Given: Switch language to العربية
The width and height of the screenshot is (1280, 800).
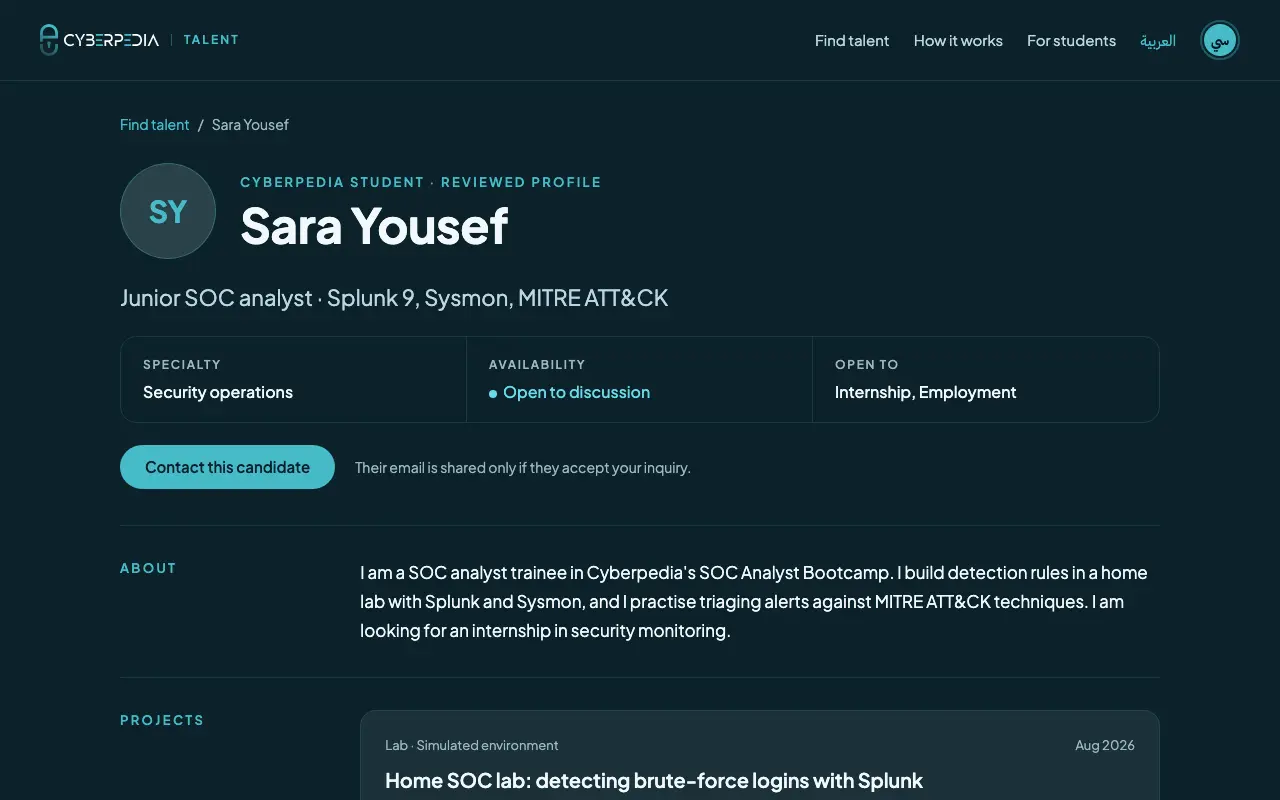Looking at the screenshot, I should coord(1158,41).
